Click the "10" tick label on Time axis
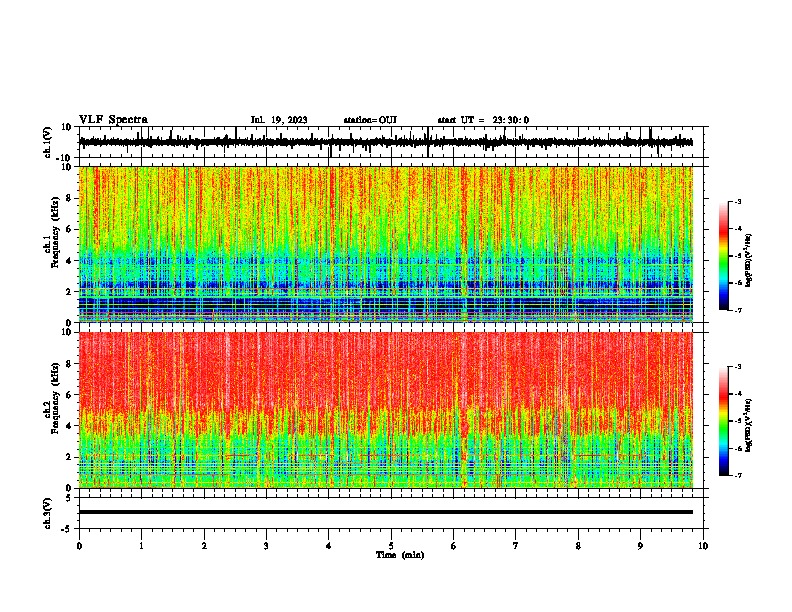 703,546
